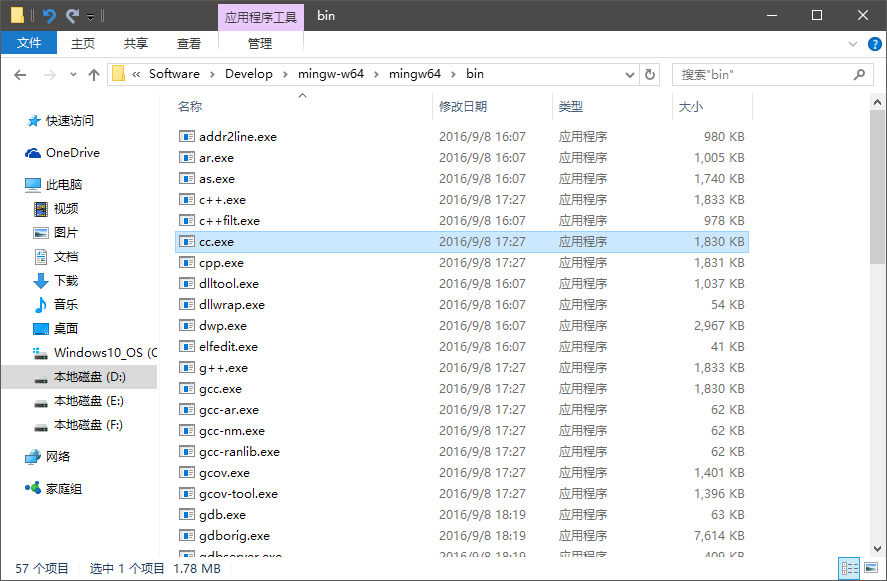Screen dimensions: 887x581
Task: Click the Back navigation button
Action: coord(20,73)
